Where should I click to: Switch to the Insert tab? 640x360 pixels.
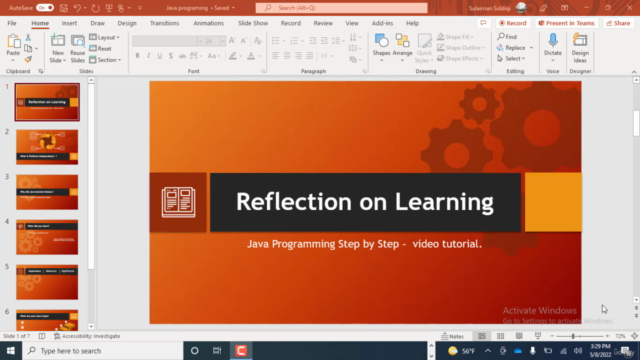[x=69, y=23]
